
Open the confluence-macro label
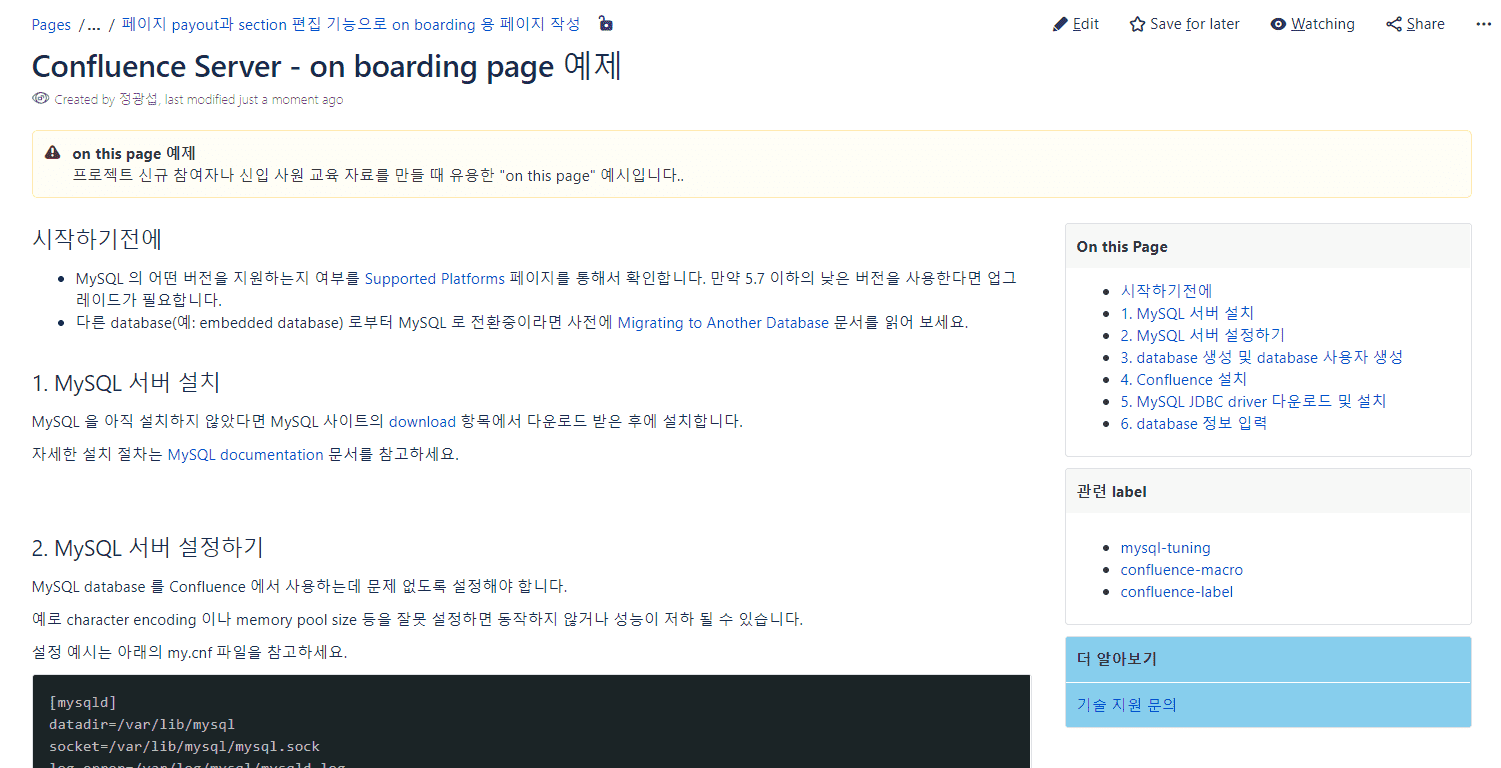(x=1181, y=570)
